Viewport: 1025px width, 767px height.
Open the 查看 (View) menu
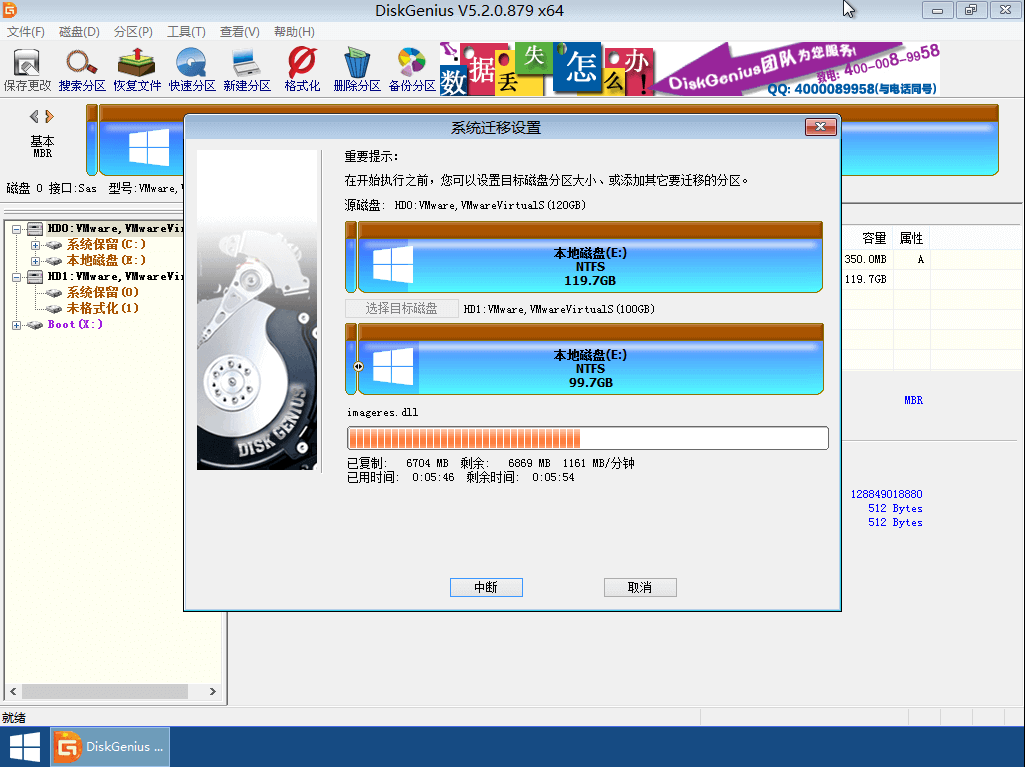point(239,31)
